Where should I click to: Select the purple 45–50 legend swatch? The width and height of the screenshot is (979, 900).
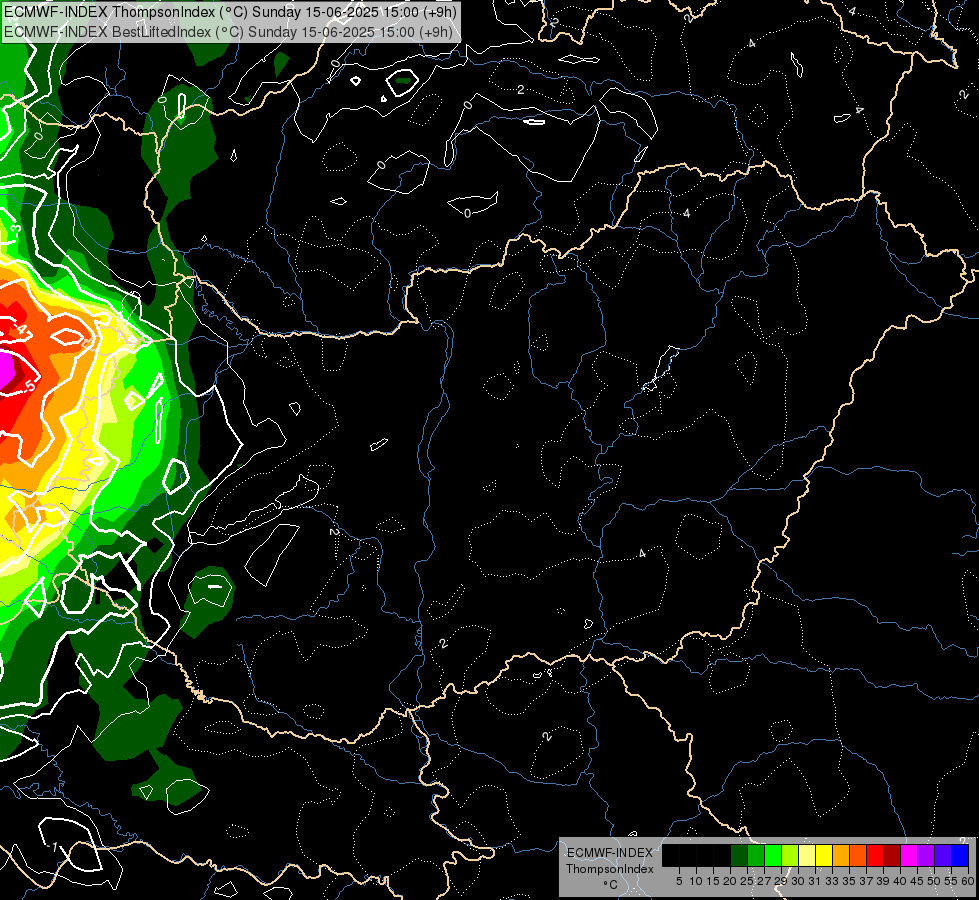(926, 855)
